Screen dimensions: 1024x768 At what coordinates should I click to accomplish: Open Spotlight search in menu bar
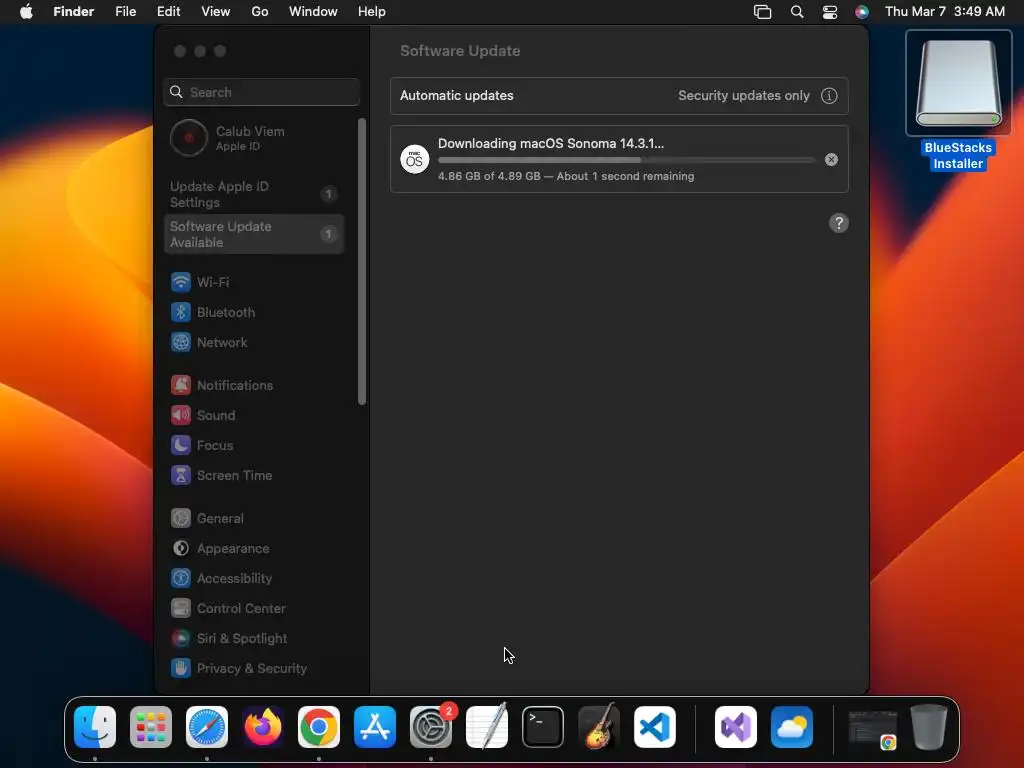click(797, 12)
